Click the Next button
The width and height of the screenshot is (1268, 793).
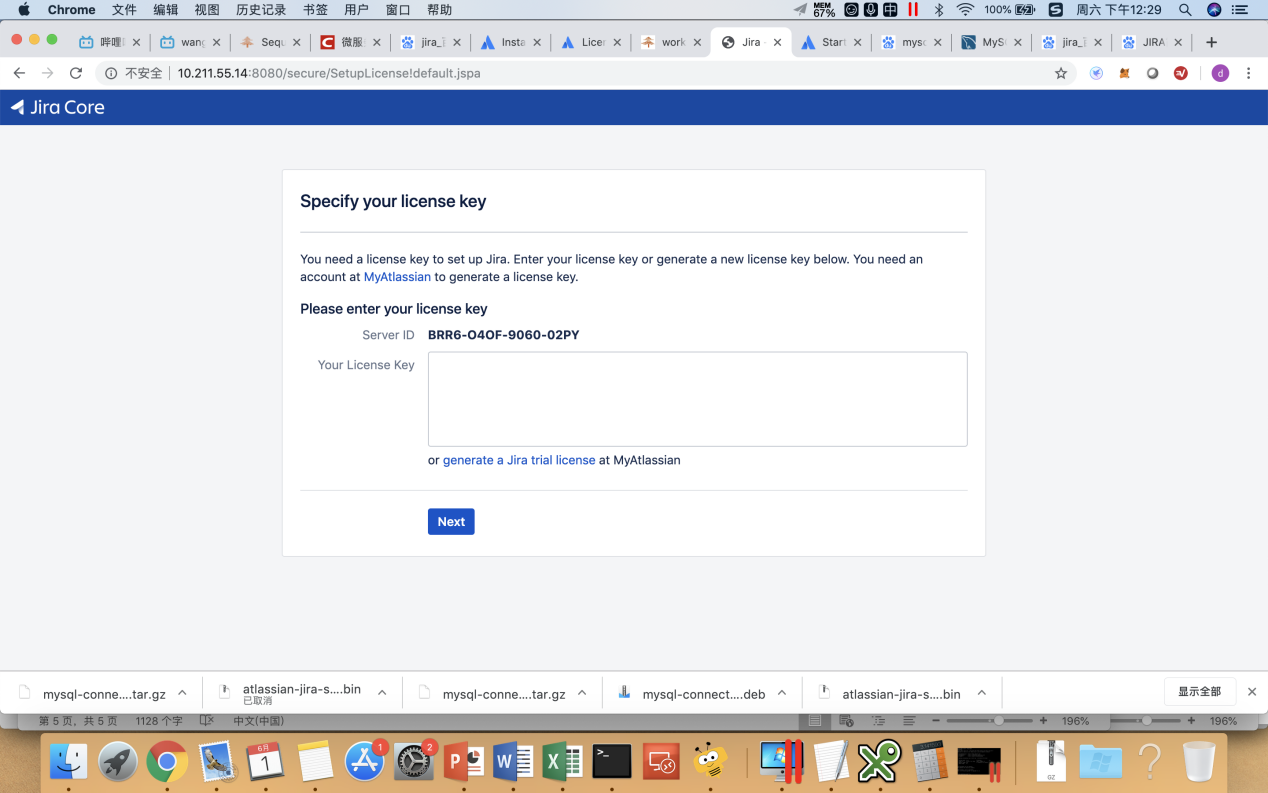(451, 521)
